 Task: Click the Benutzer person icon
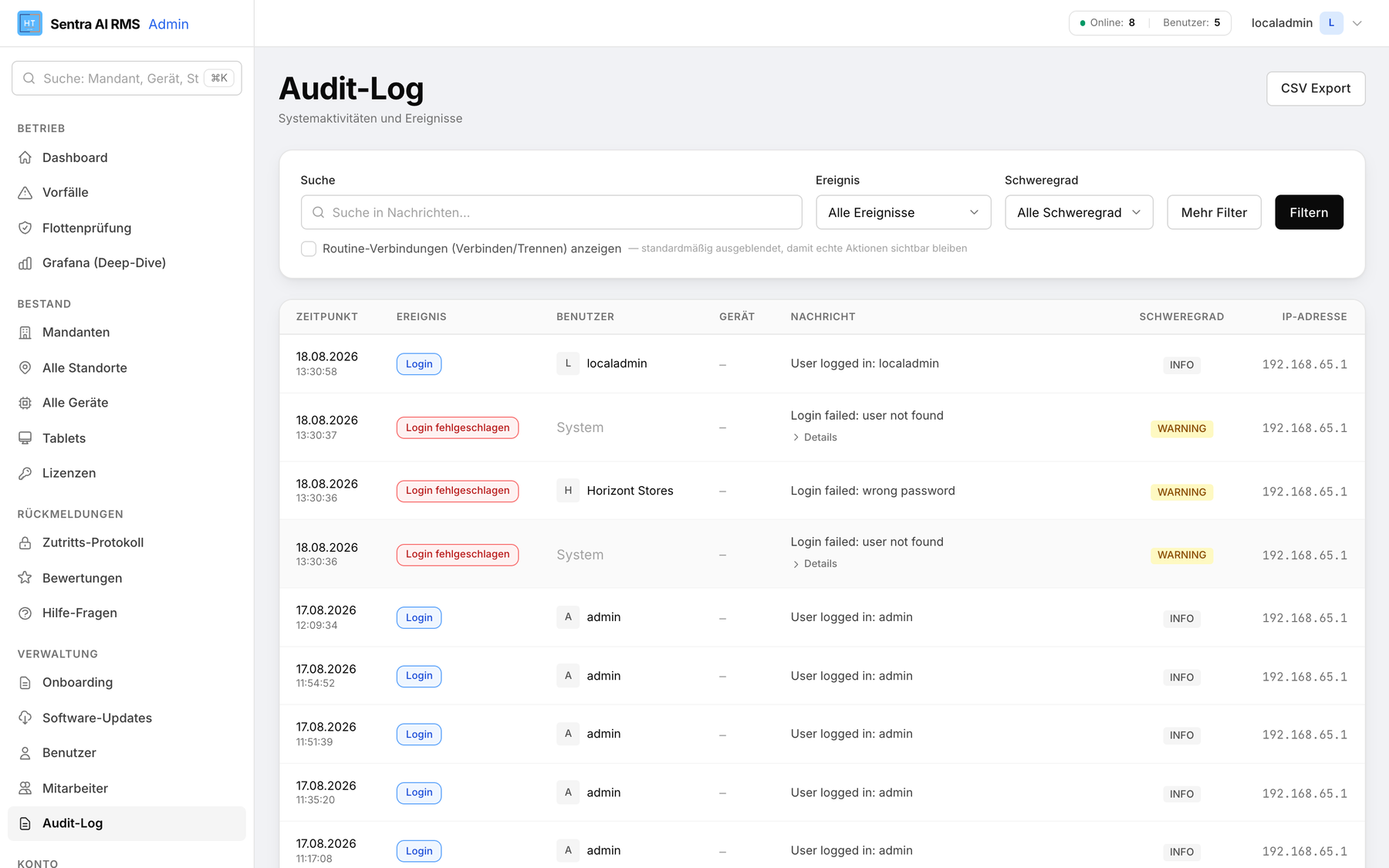point(25,753)
